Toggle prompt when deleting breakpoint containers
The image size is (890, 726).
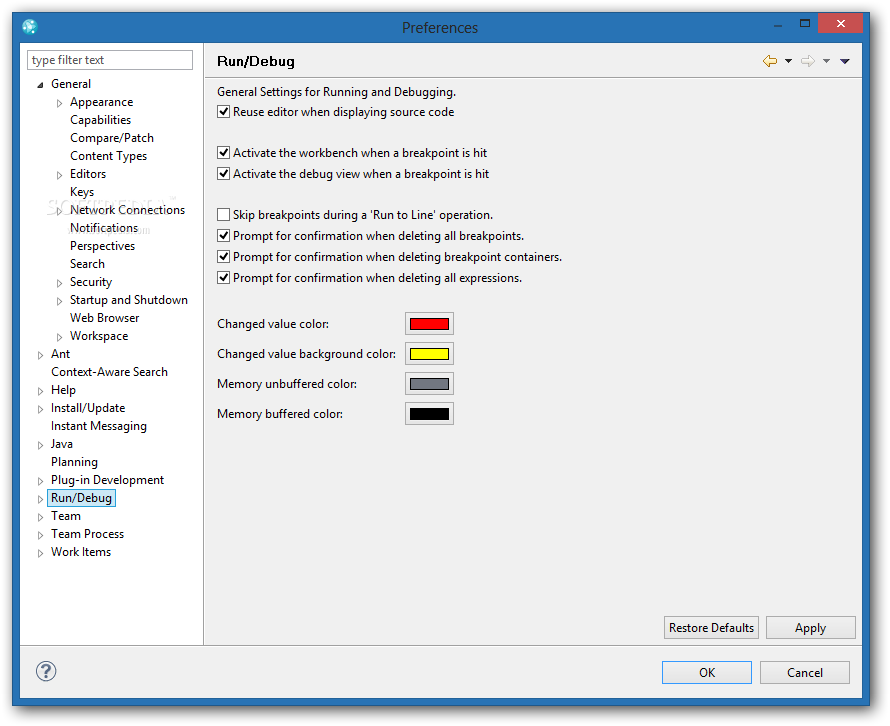point(224,257)
